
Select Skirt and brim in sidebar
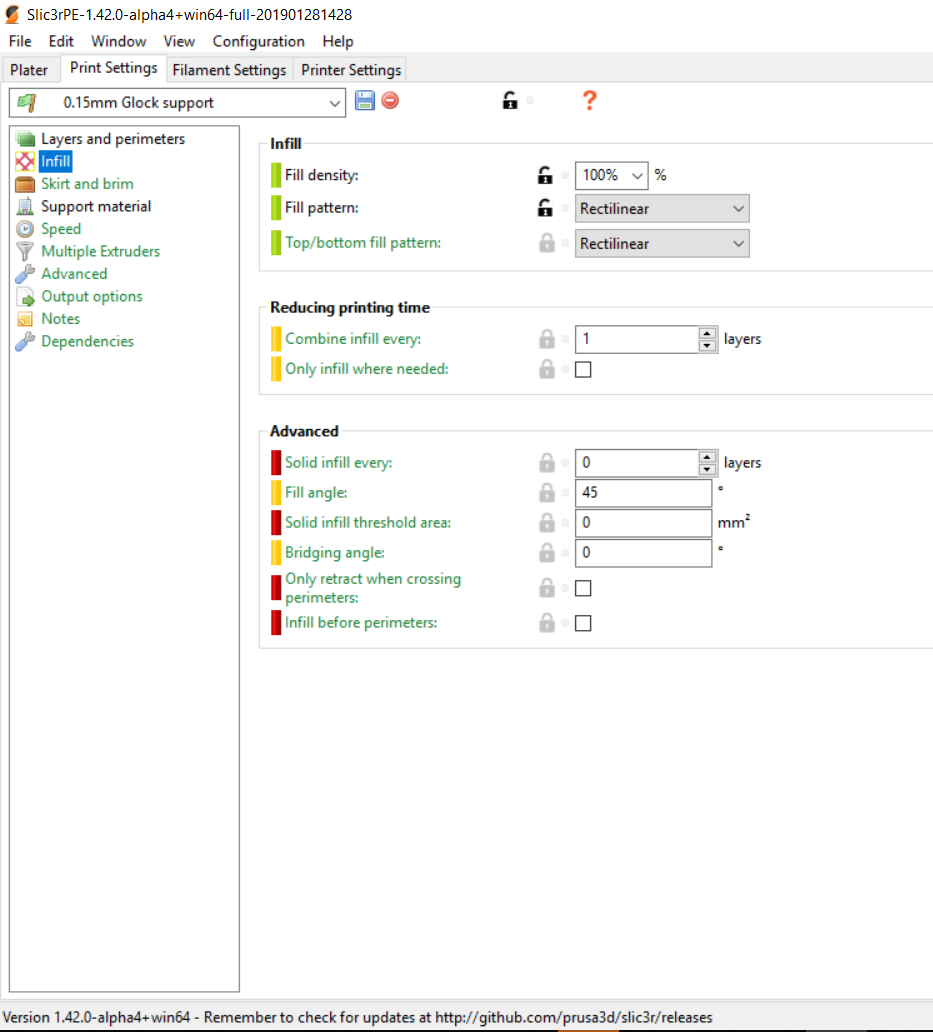87,184
